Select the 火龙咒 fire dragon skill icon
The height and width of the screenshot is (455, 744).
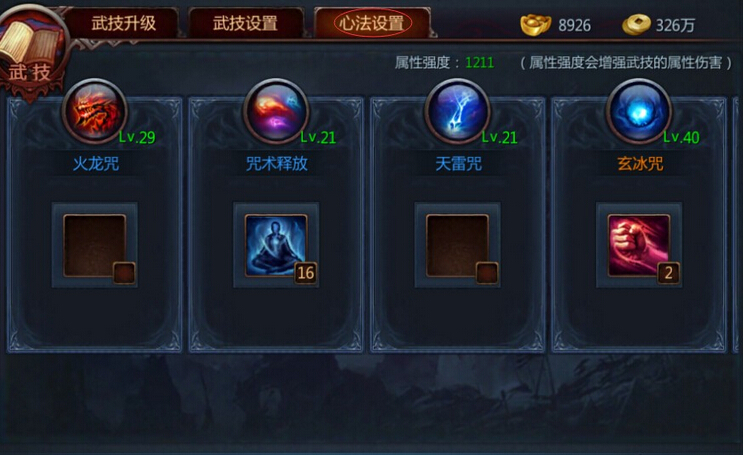95,111
